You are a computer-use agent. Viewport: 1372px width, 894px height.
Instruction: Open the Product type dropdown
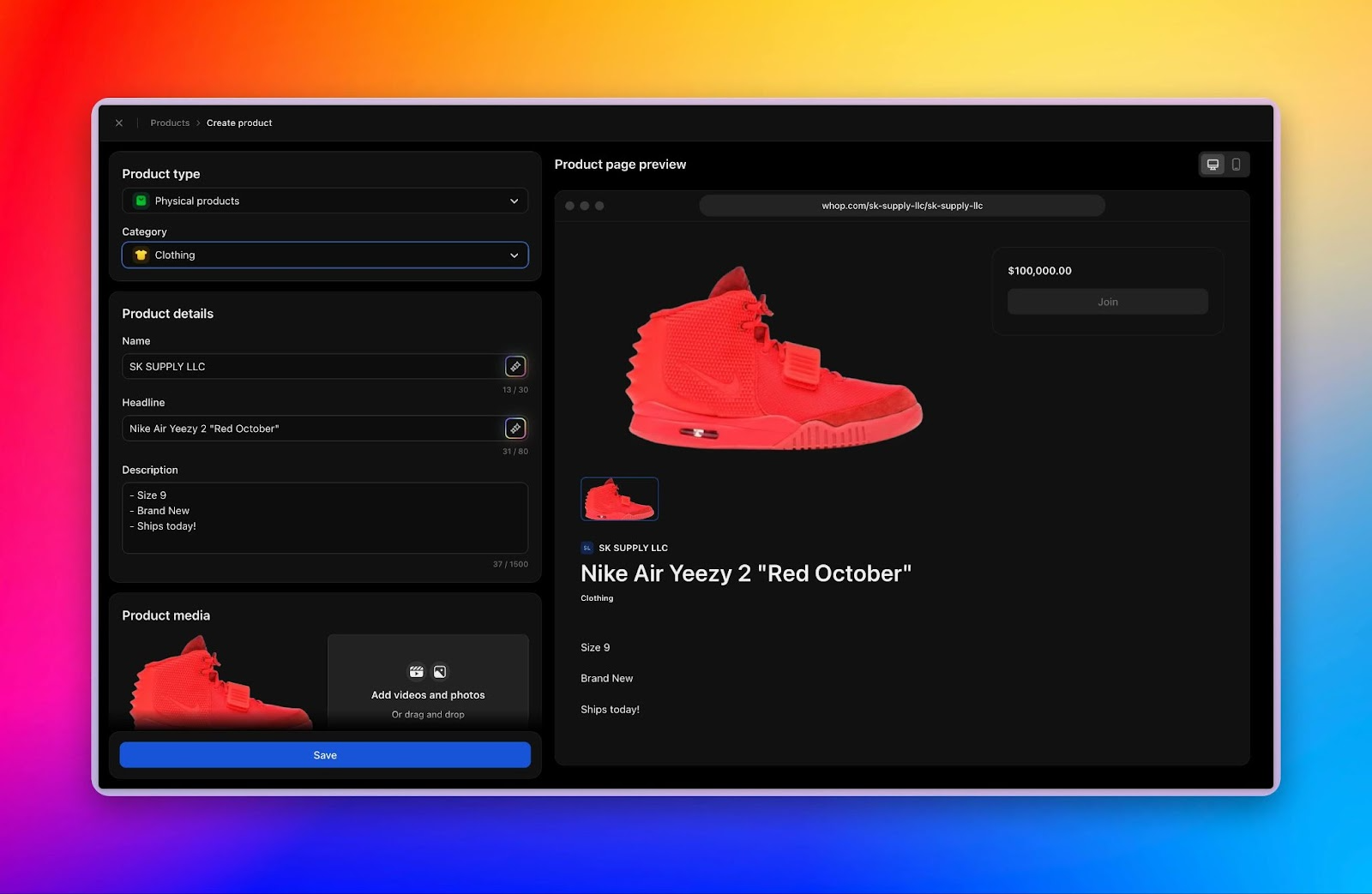pyautogui.click(x=325, y=201)
